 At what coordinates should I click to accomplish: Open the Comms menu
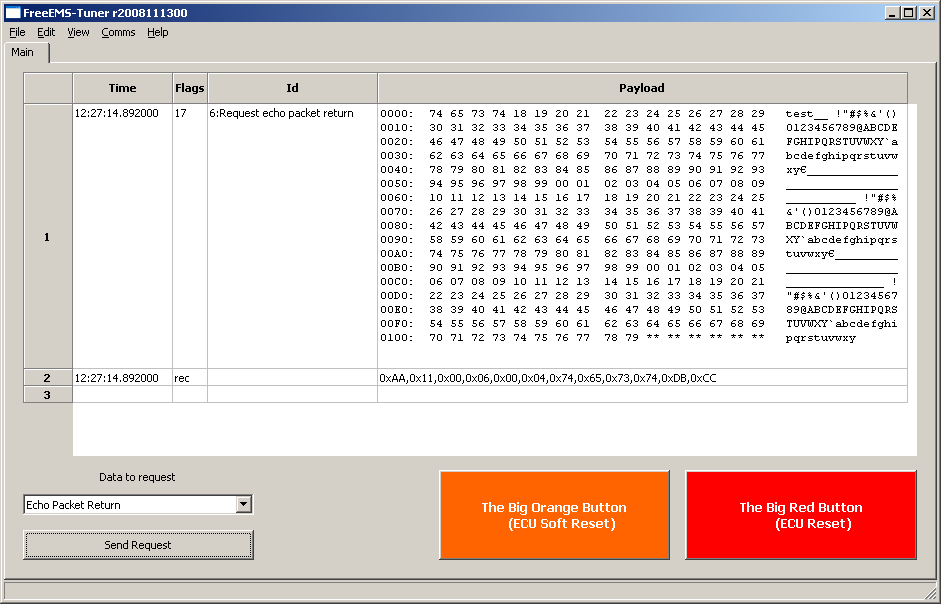pos(118,32)
